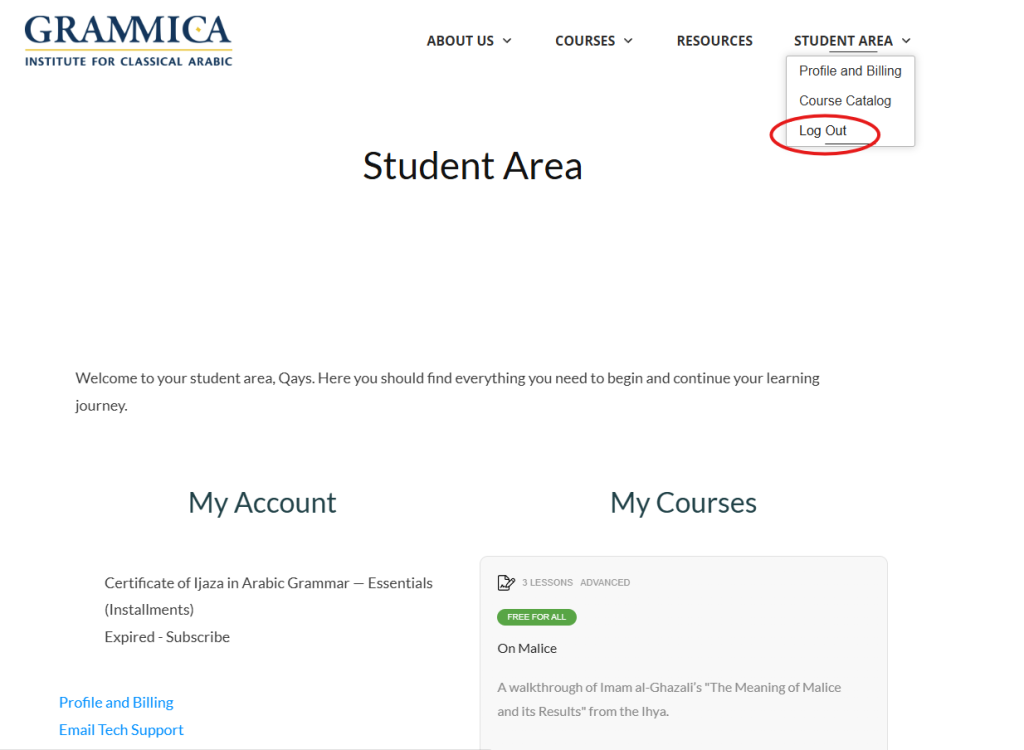Open the blue Profile and Billing link
1024x750 pixels.
(x=116, y=702)
